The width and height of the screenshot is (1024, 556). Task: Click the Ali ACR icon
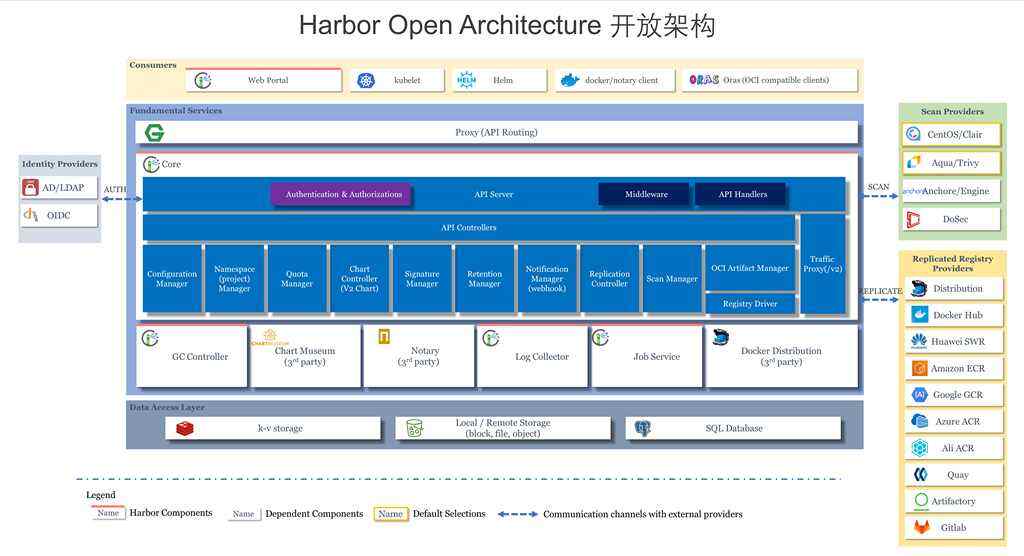pyautogui.click(x=920, y=448)
